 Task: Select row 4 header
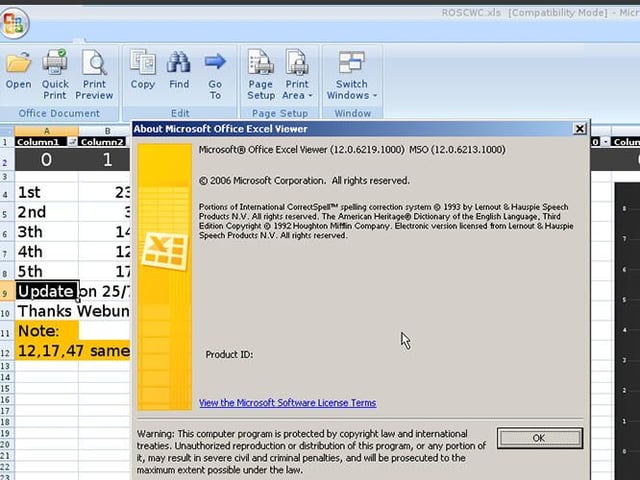click(x=6, y=193)
